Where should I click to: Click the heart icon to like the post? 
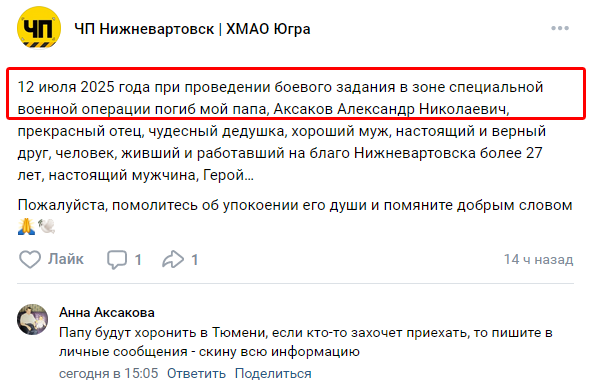(30, 259)
